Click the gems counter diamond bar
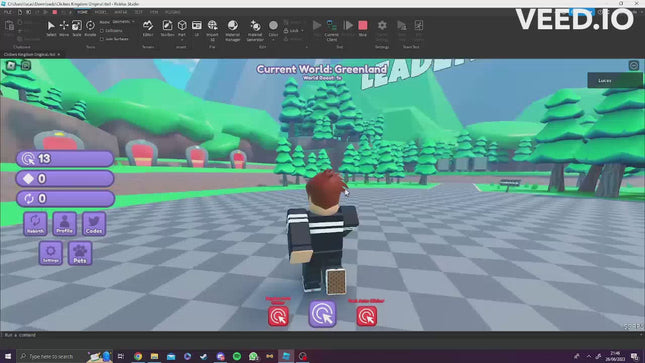This screenshot has height=363, width=645. click(65, 179)
